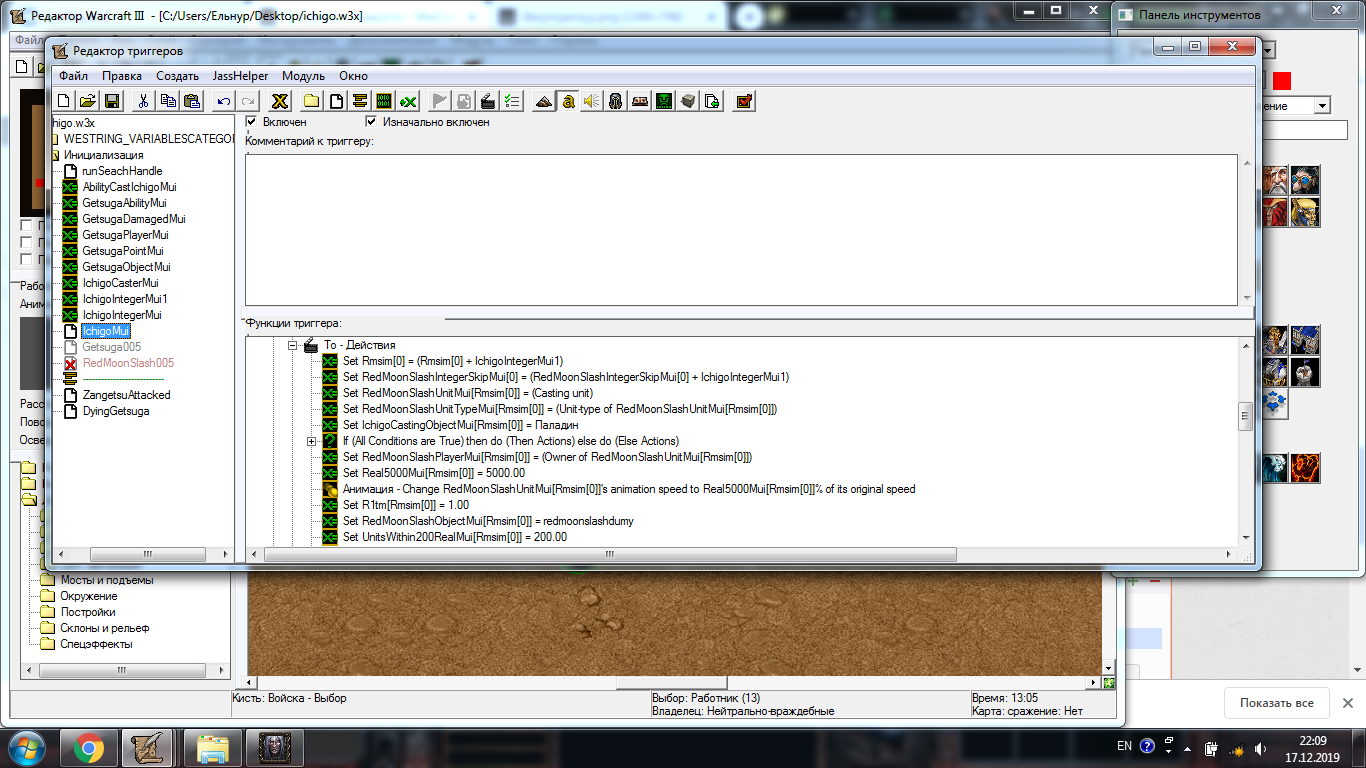The width and height of the screenshot is (1366, 768).
Task: Select the 'Анимация - Change' animation speed action
Action: coord(629,489)
